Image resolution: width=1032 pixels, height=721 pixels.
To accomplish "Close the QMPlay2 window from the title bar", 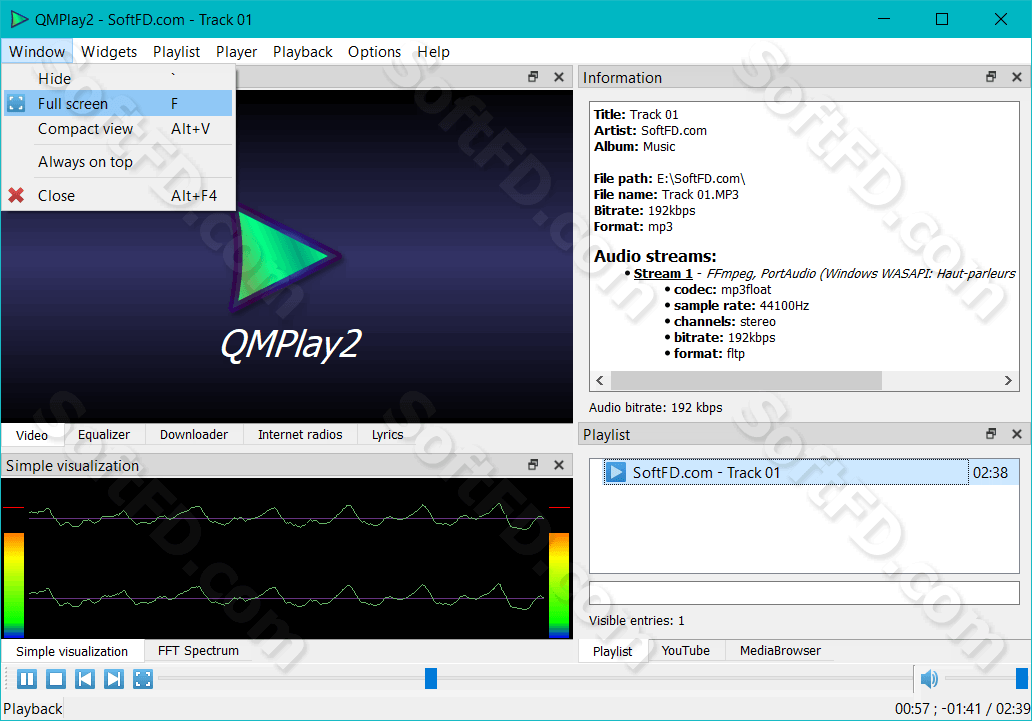I will pyautogui.click(x=1000, y=19).
